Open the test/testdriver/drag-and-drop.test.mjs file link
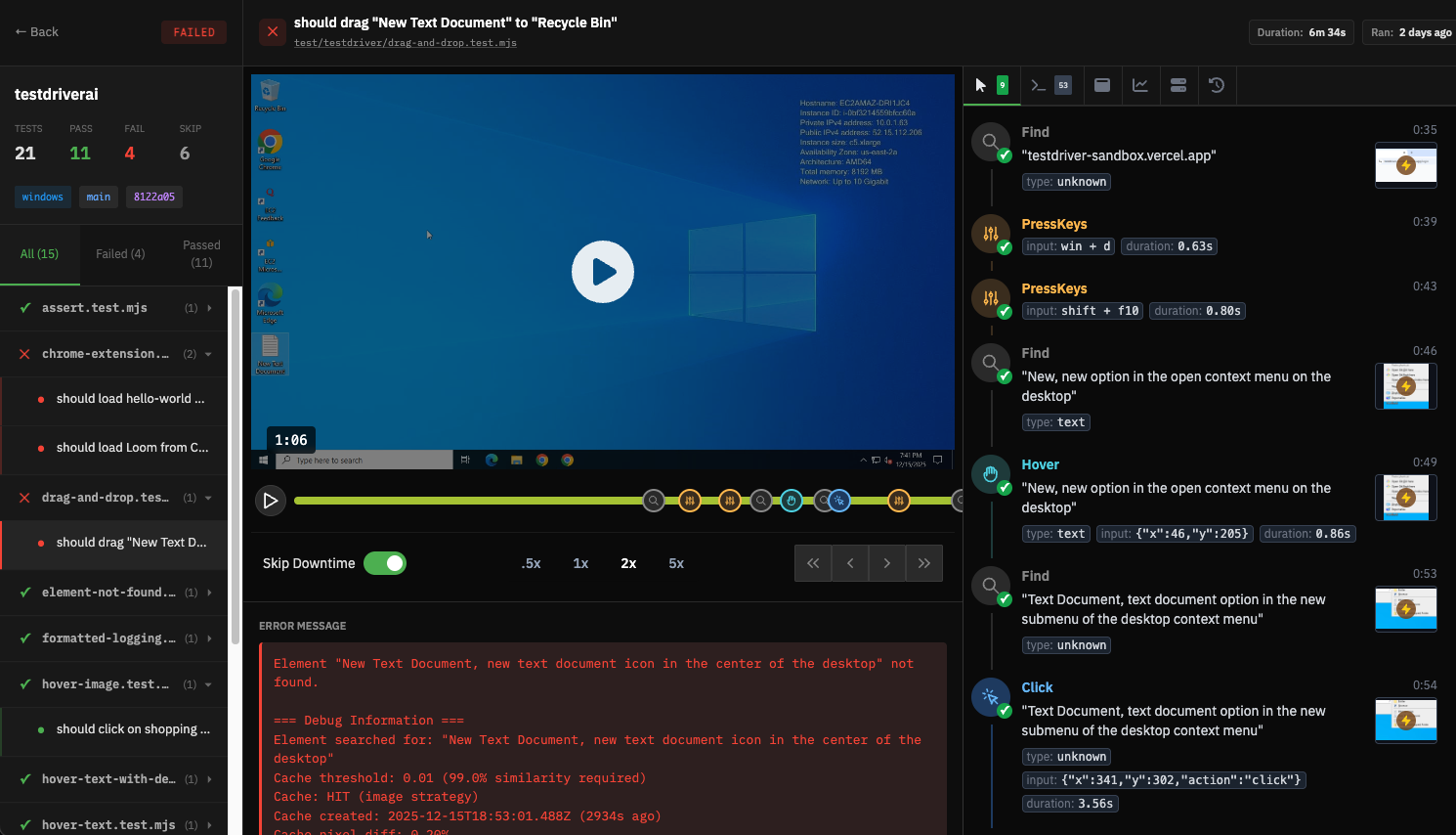Screen dimensions: 1456x835 point(406,43)
